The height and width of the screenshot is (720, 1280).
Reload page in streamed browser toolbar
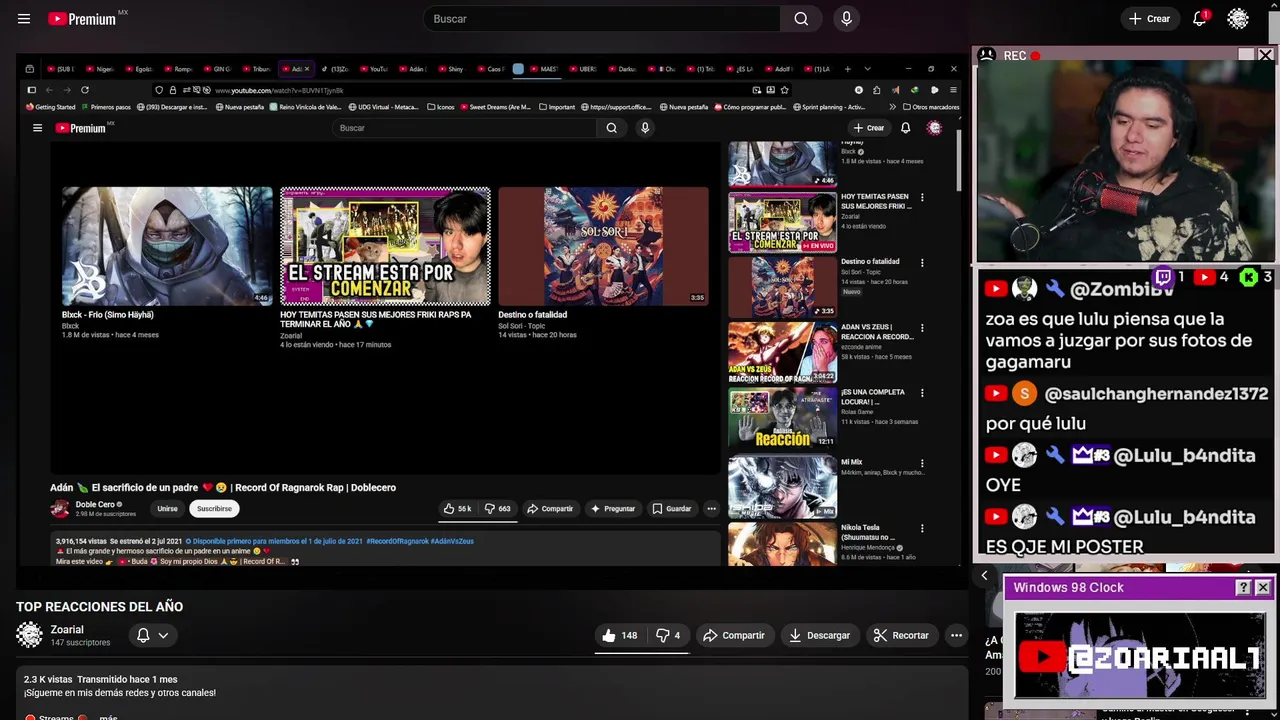coord(85,90)
